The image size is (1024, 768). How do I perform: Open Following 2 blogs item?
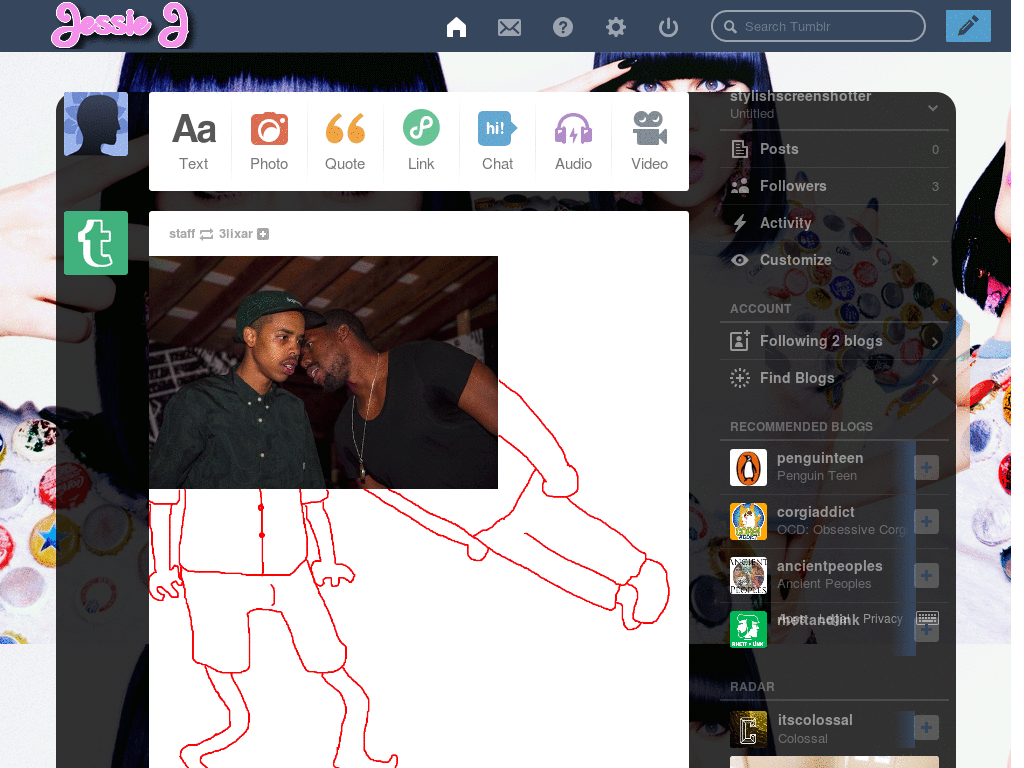click(x=835, y=341)
